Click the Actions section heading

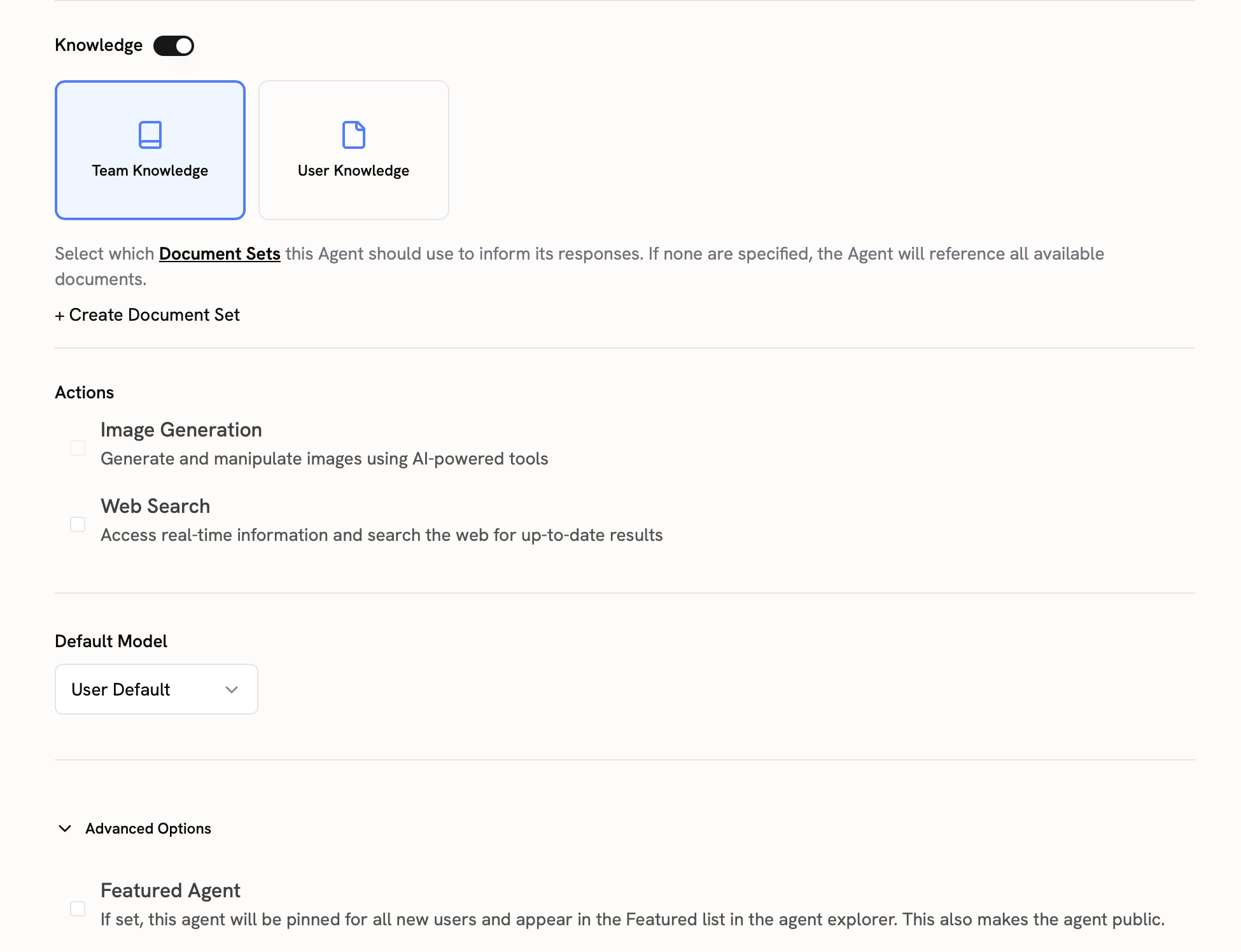tap(84, 392)
